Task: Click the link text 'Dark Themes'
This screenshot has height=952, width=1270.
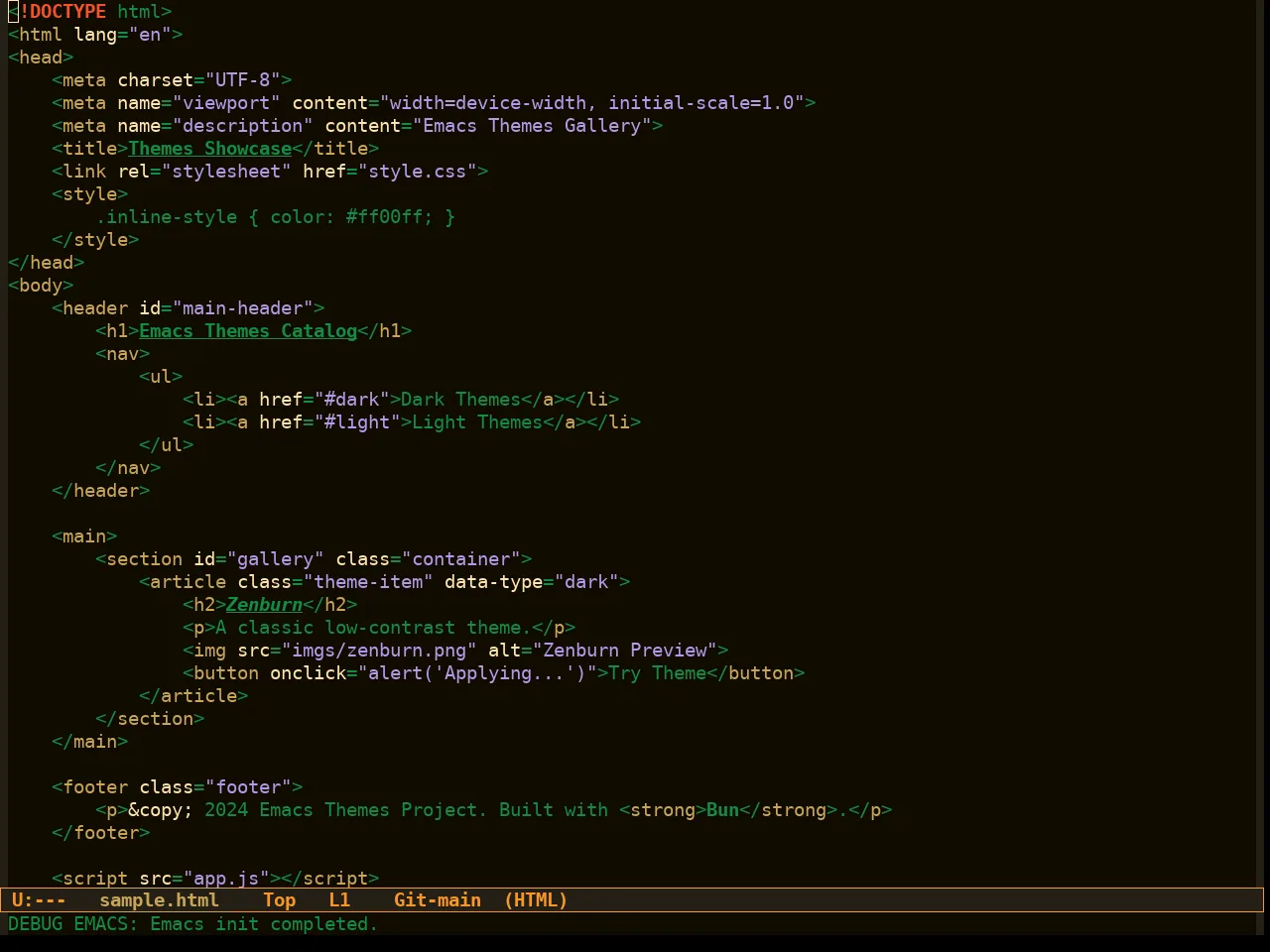Action: pyautogui.click(x=460, y=400)
